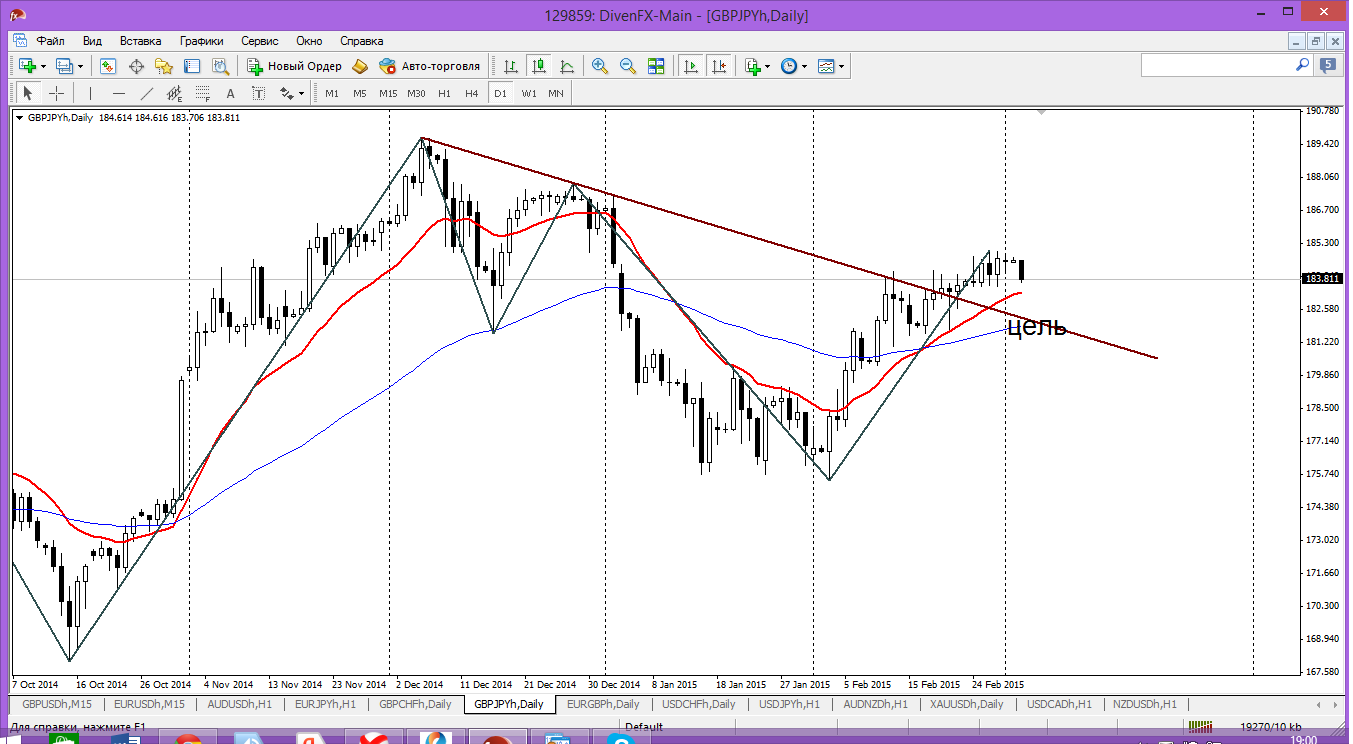Toggle the Terminal panel icon
This screenshot has width=1353, height=744.
click(x=192, y=66)
